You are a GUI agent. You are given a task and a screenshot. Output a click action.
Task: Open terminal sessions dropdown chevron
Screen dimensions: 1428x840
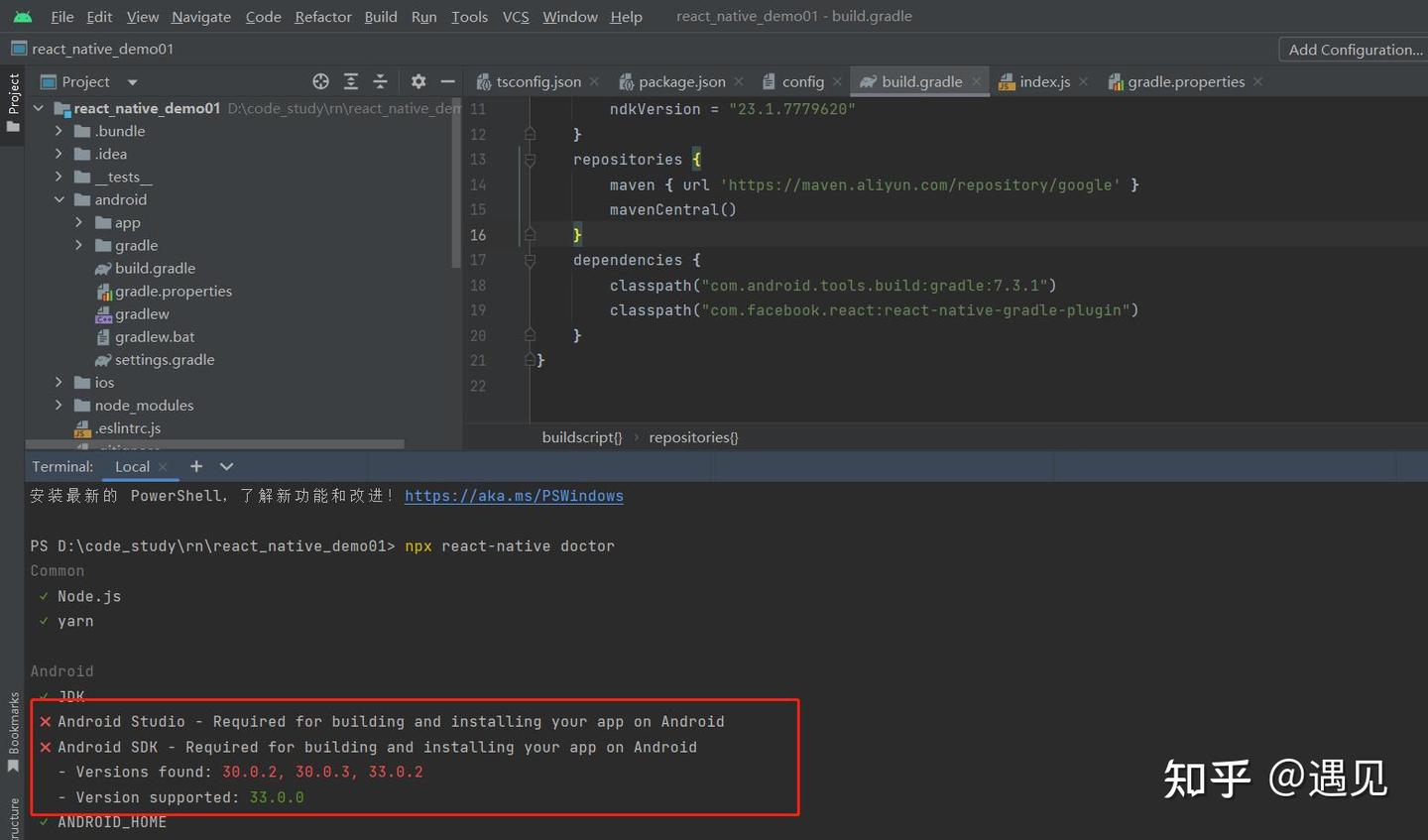(x=225, y=466)
